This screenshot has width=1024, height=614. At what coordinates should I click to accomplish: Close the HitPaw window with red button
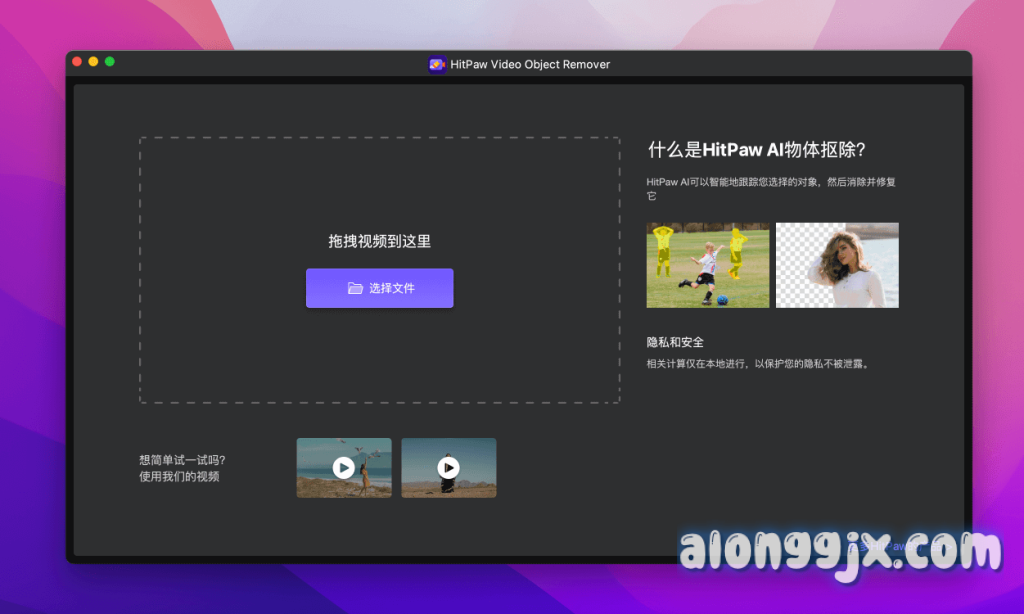coord(77,62)
